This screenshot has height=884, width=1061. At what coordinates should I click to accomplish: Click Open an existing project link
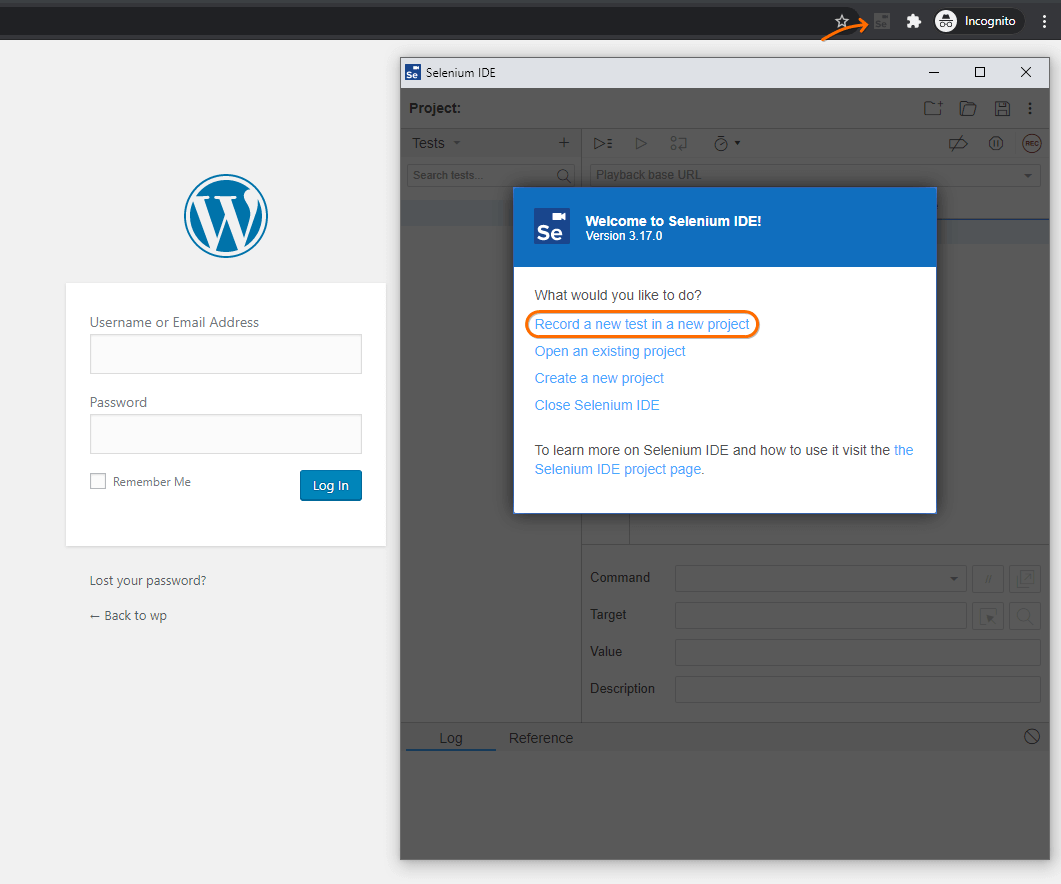click(610, 351)
